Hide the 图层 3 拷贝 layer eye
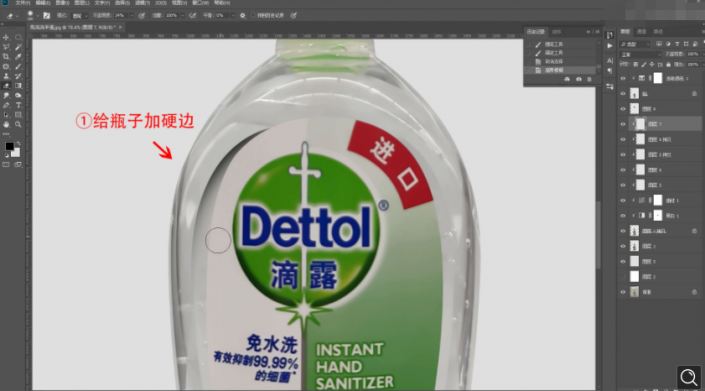This screenshot has width=705, height=391. [623, 155]
